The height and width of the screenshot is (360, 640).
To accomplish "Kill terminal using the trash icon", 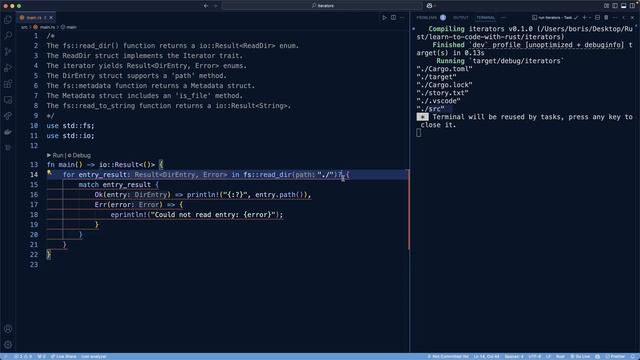I will click(606, 18).
